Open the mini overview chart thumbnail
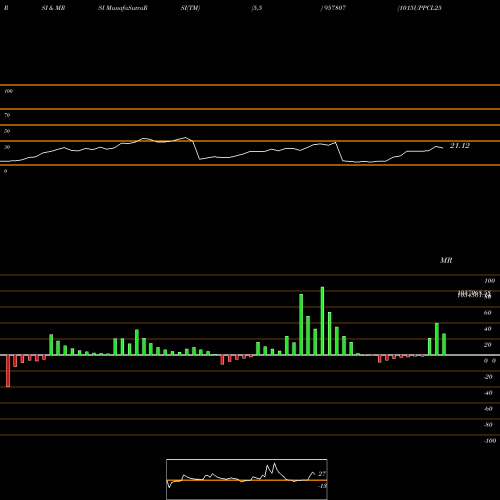 247,479
